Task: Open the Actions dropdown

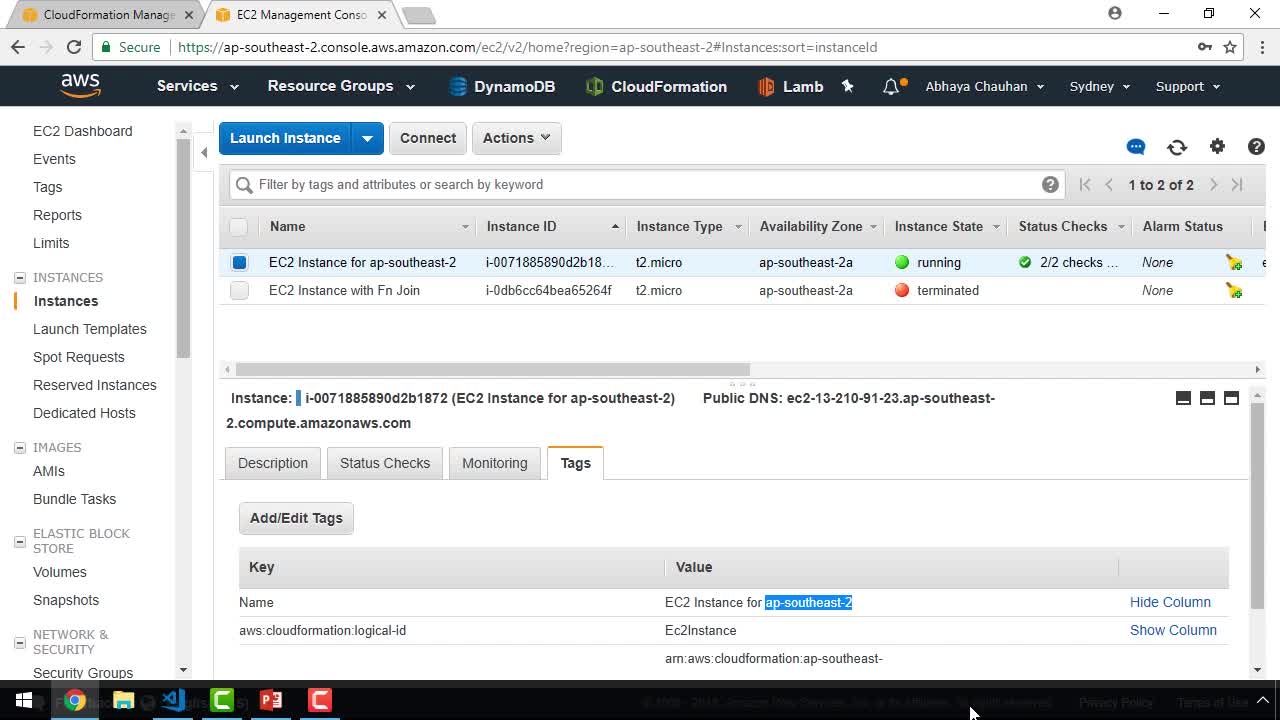Action: point(516,138)
